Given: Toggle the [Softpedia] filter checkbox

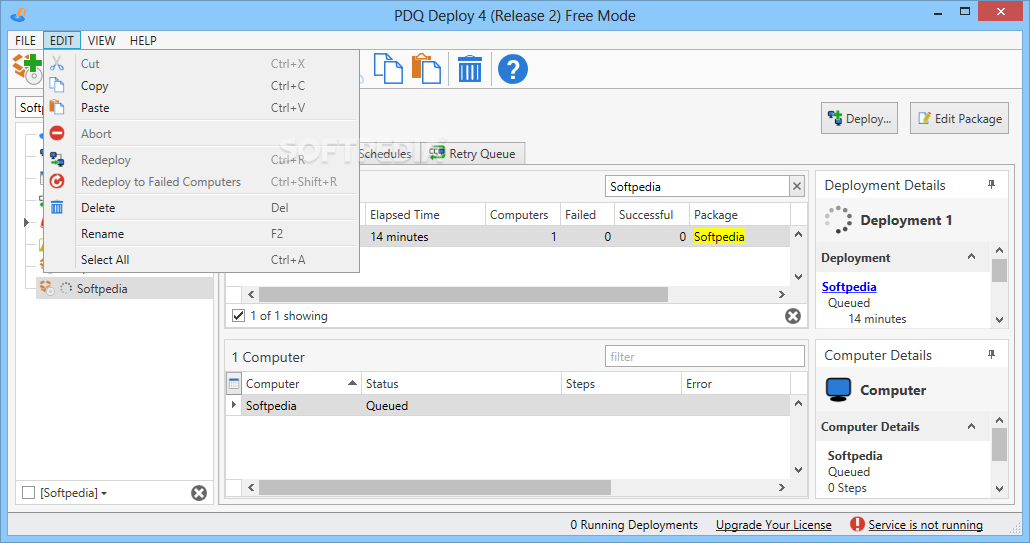Looking at the screenshot, I should pyautogui.click(x=28, y=492).
